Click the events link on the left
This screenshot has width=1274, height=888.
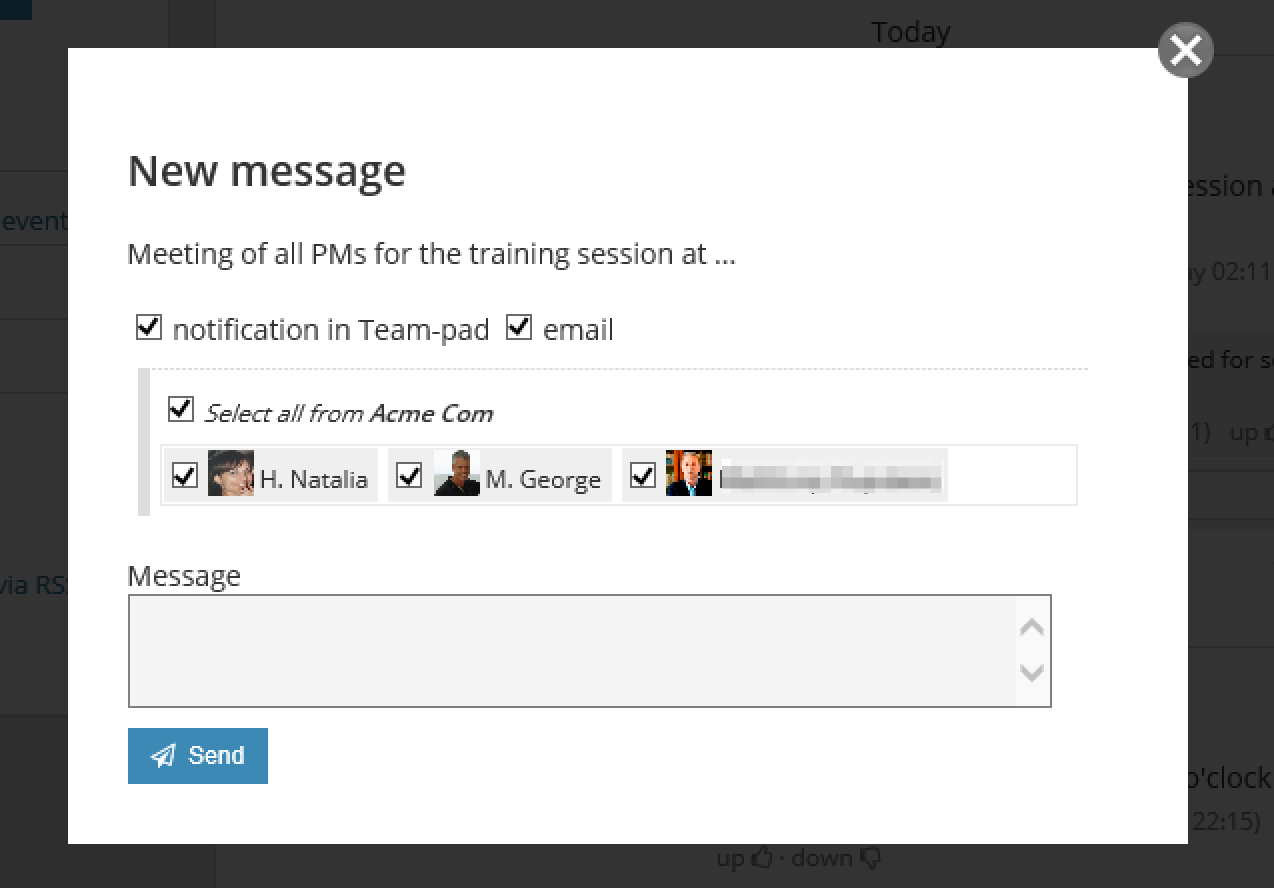34,221
